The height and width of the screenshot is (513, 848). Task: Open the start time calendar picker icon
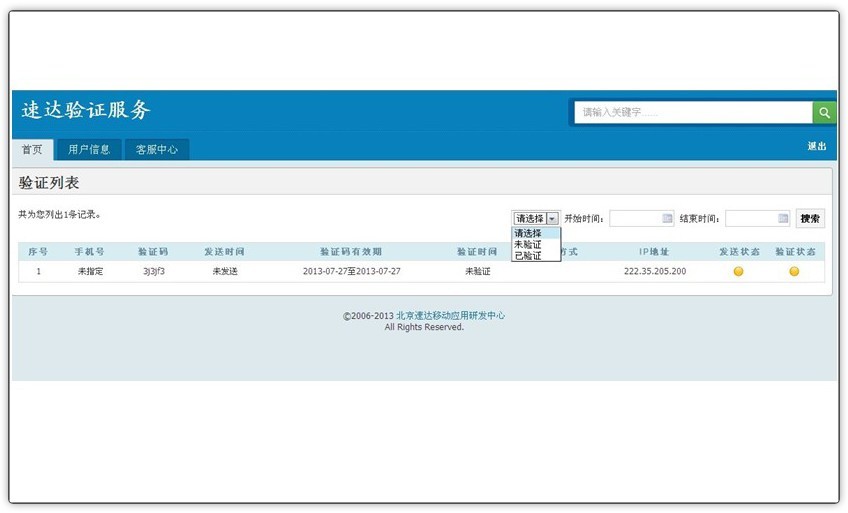668,218
